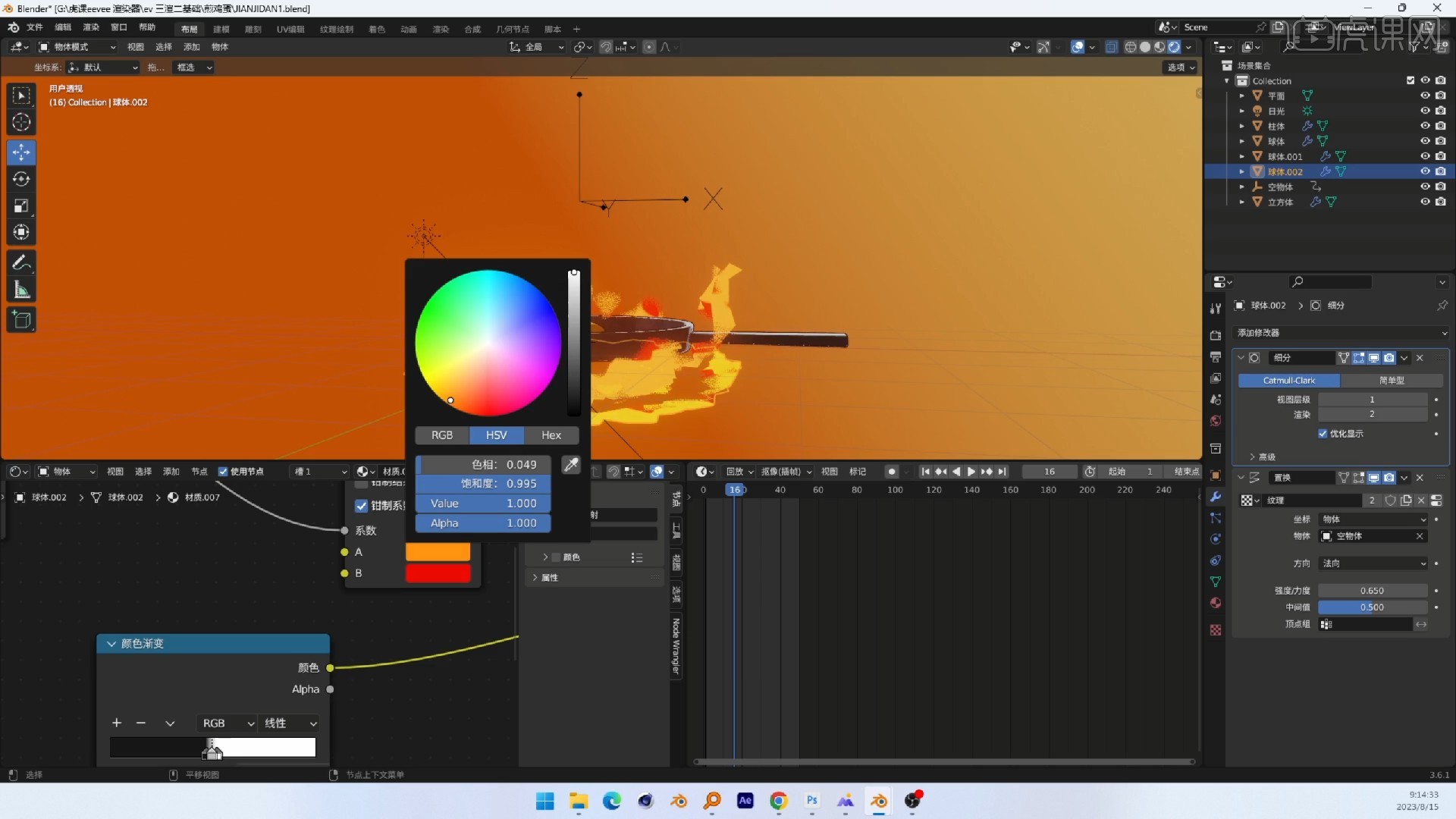
Task: Collapse the 颜色渐变 node header
Action: (111, 644)
